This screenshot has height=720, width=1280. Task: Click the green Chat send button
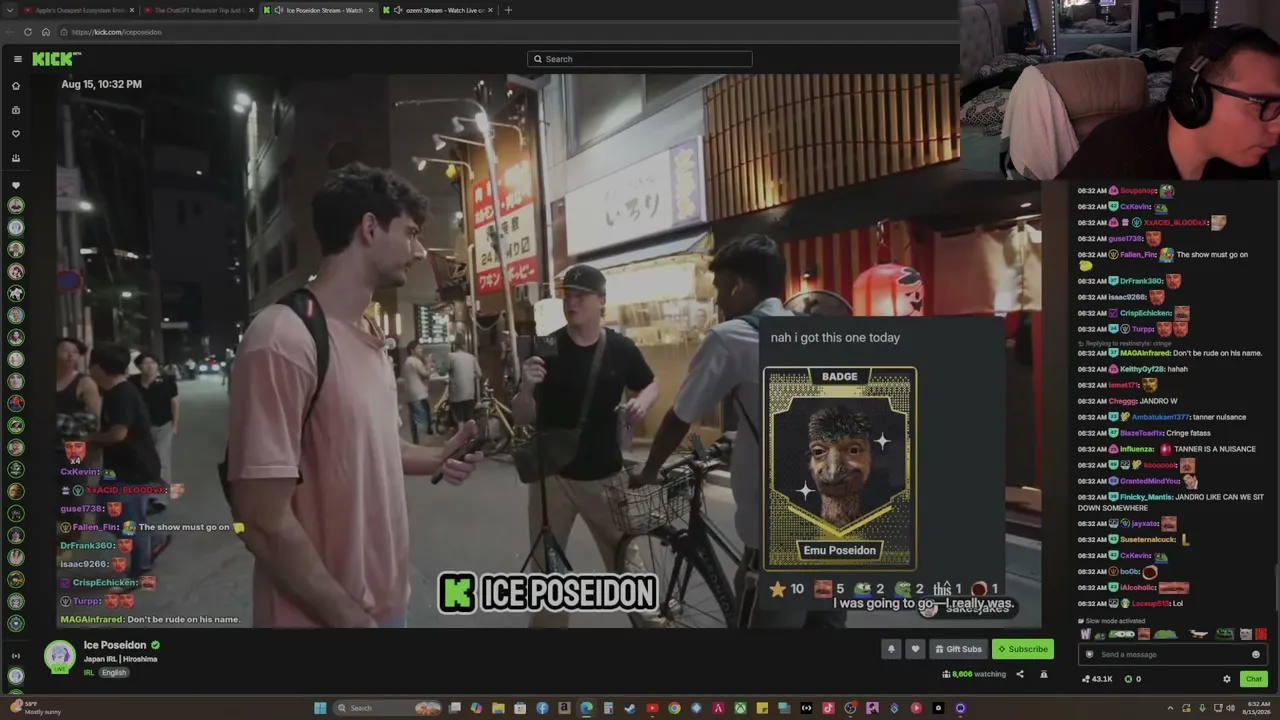pyautogui.click(x=1254, y=679)
